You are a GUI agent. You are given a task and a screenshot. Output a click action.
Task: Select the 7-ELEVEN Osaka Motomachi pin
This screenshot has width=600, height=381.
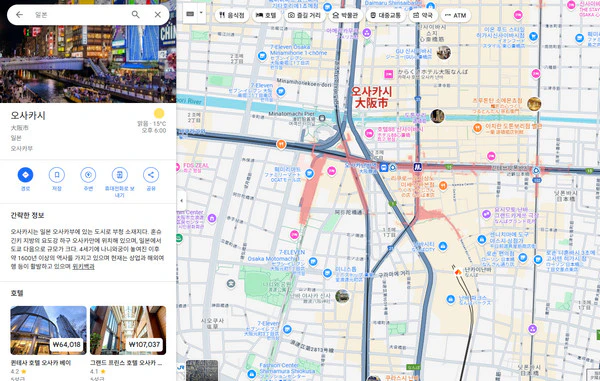[x=313, y=262]
